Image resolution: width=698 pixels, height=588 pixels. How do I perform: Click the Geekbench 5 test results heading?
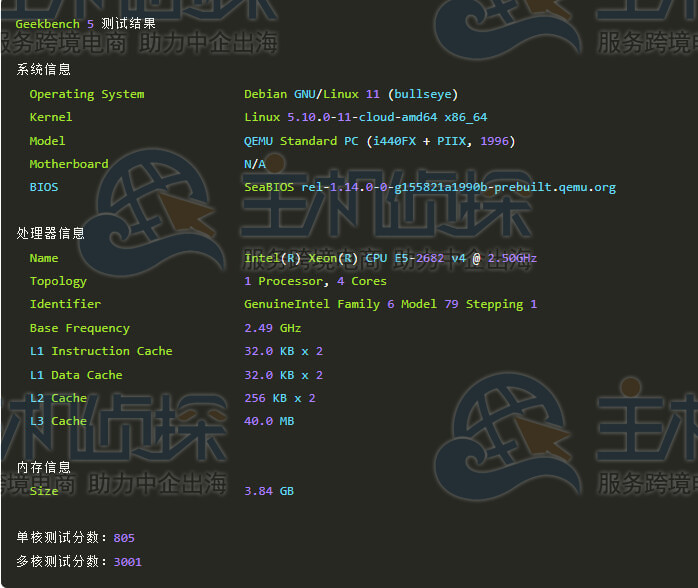click(85, 23)
